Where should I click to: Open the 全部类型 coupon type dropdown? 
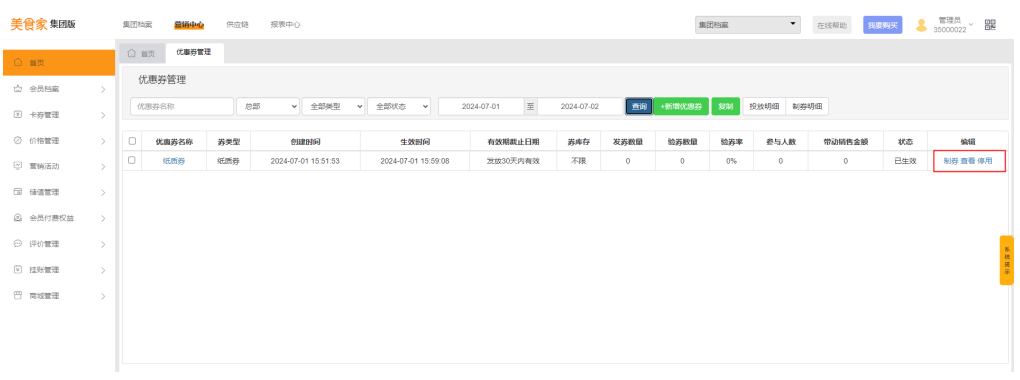click(333, 107)
